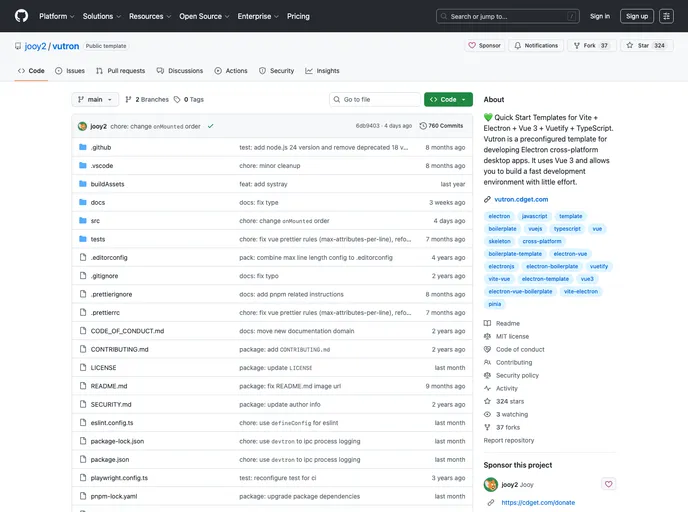Click Jooy's avatar in sponsor section

[x=491, y=484]
